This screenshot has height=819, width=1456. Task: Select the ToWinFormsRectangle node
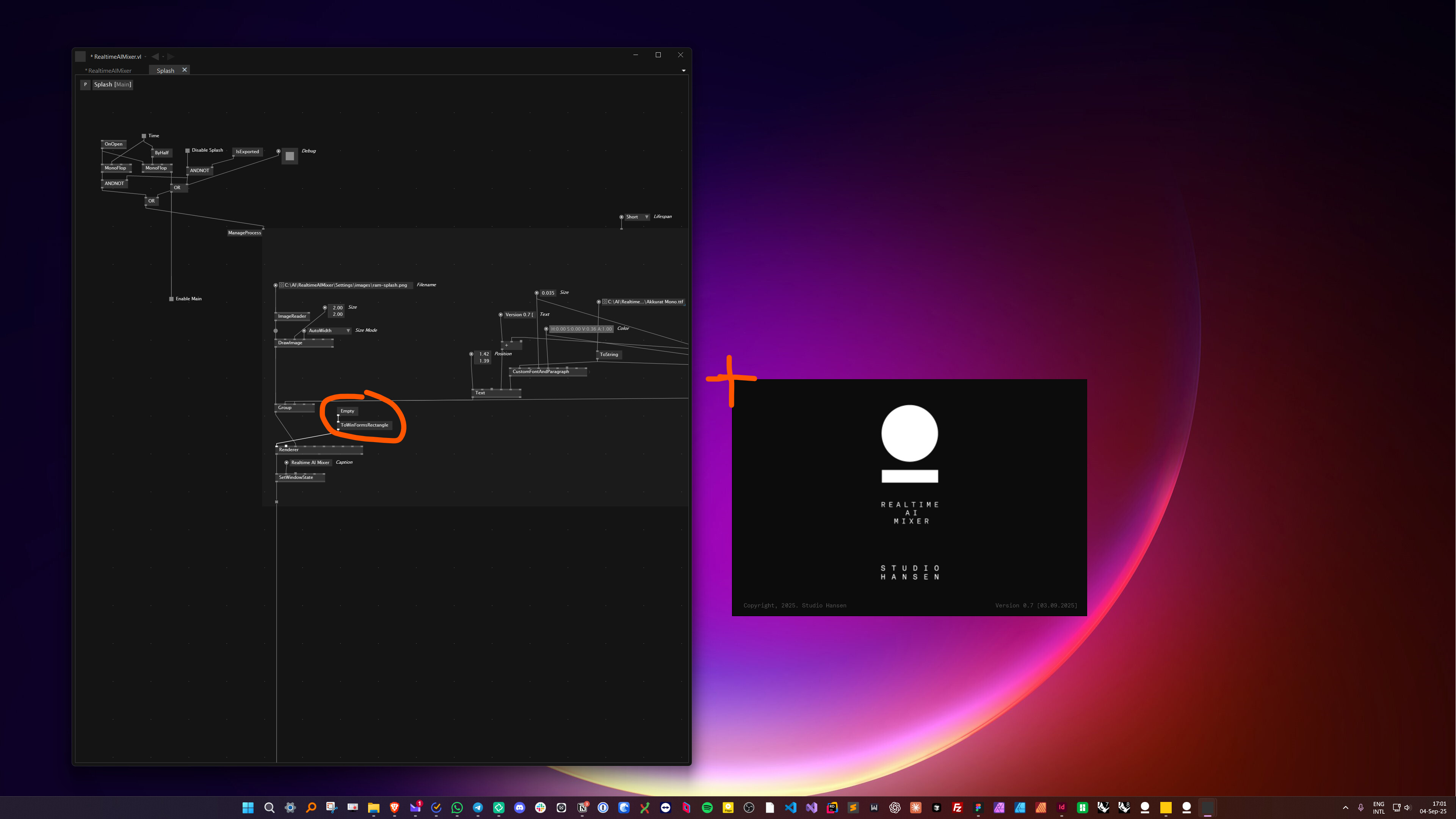click(364, 425)
